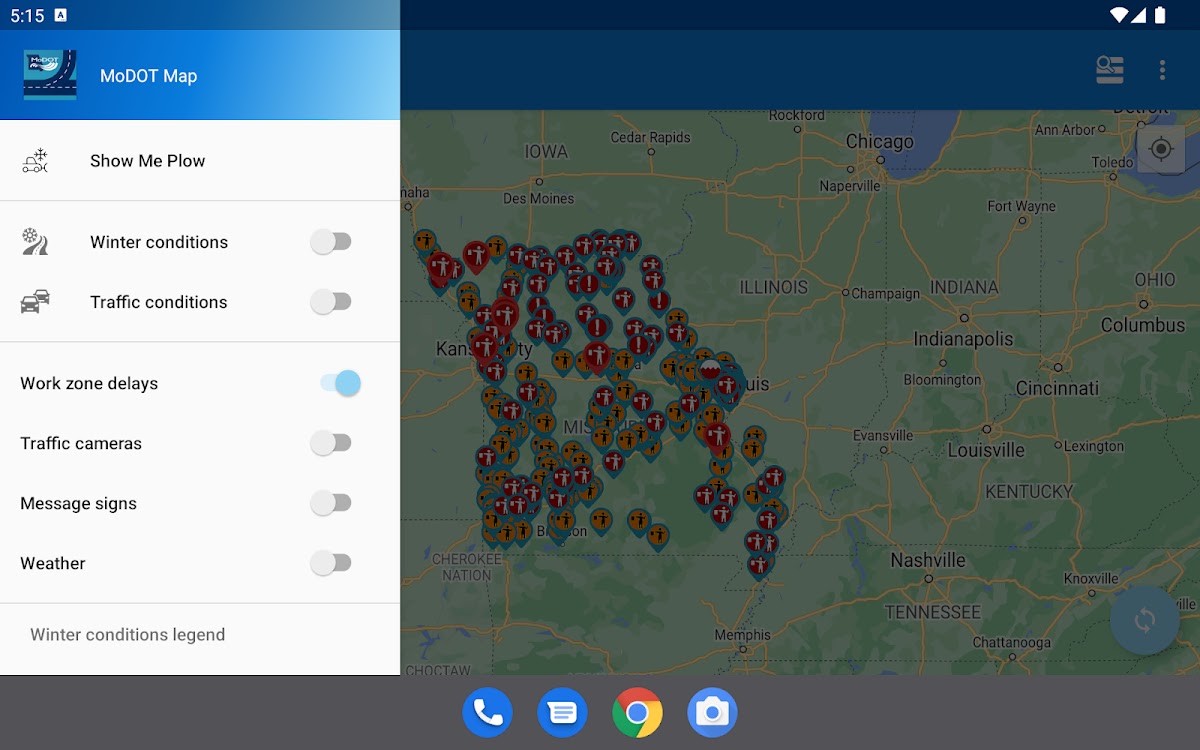Click the Traffic conditions cars icon
Image resolution: width=1200 pixels, height=750 pixels.
pos(35,302)
